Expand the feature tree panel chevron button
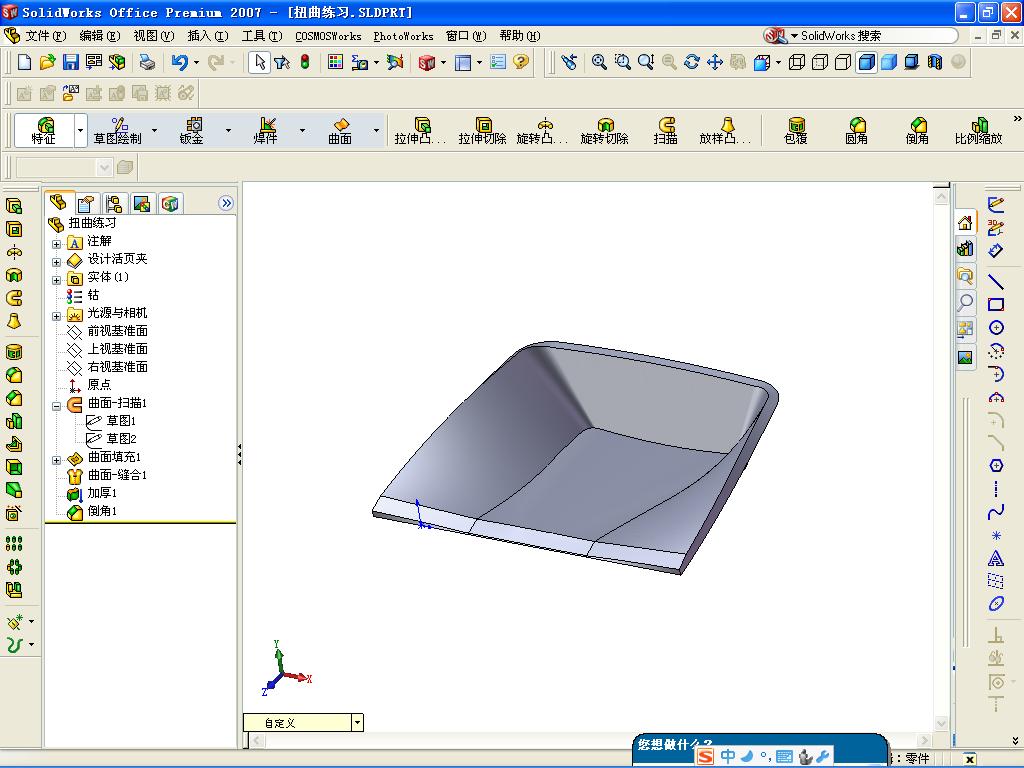Viewport: 1024px width, 768px height. pos(226,203)
